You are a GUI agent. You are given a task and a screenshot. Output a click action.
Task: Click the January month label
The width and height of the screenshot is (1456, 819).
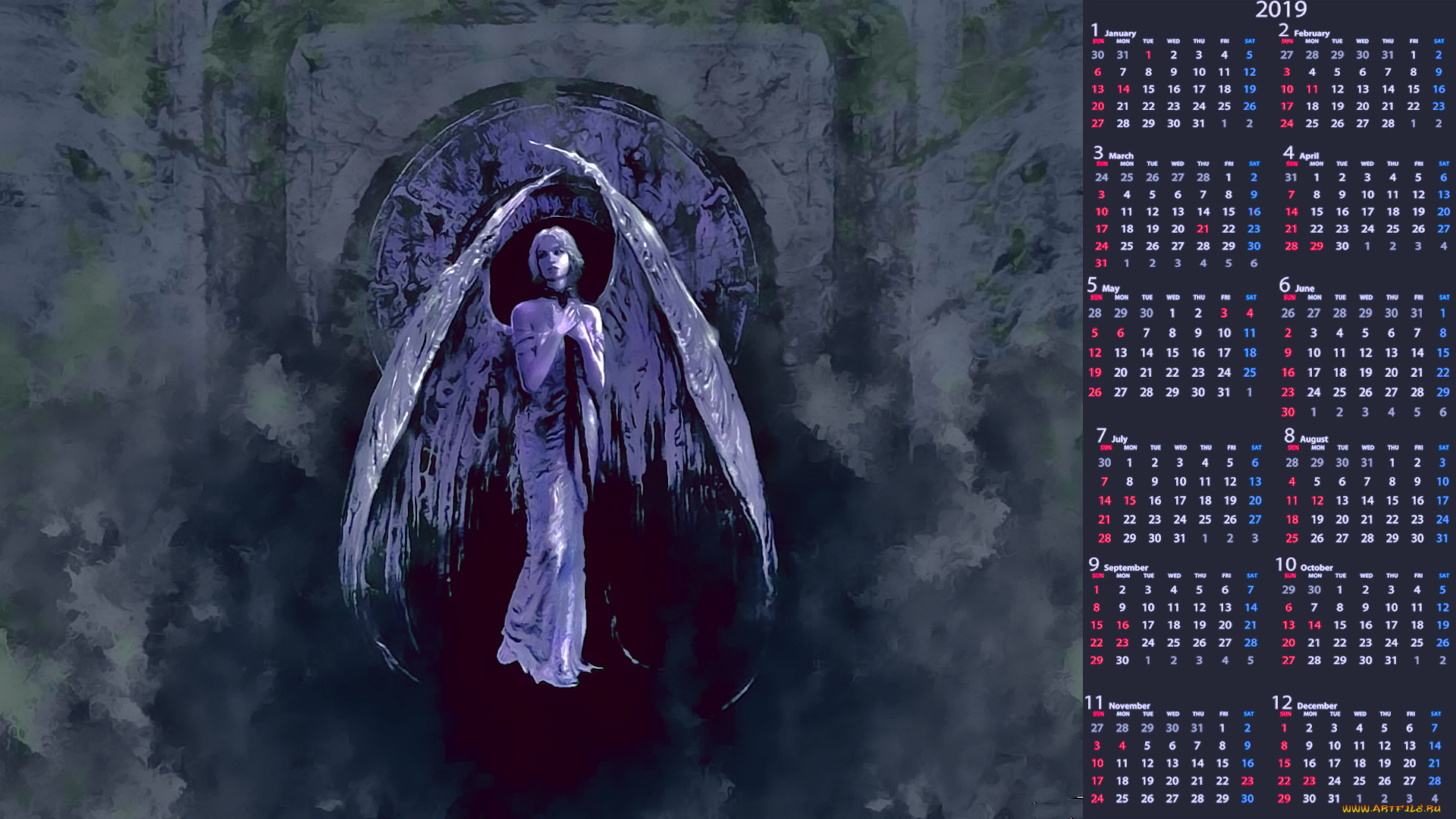[1119, 33]
